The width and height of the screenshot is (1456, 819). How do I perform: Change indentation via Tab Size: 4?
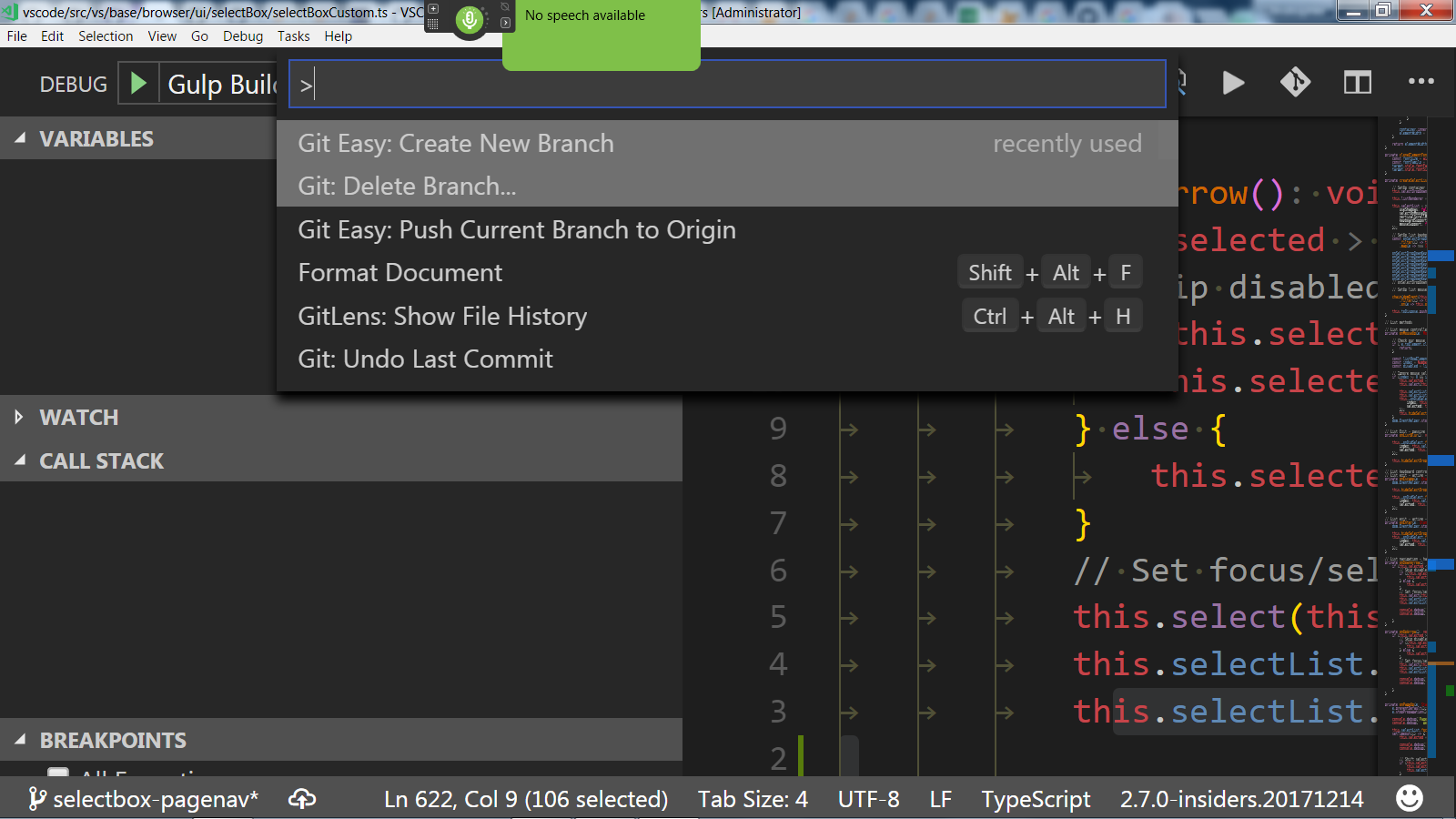753,799
